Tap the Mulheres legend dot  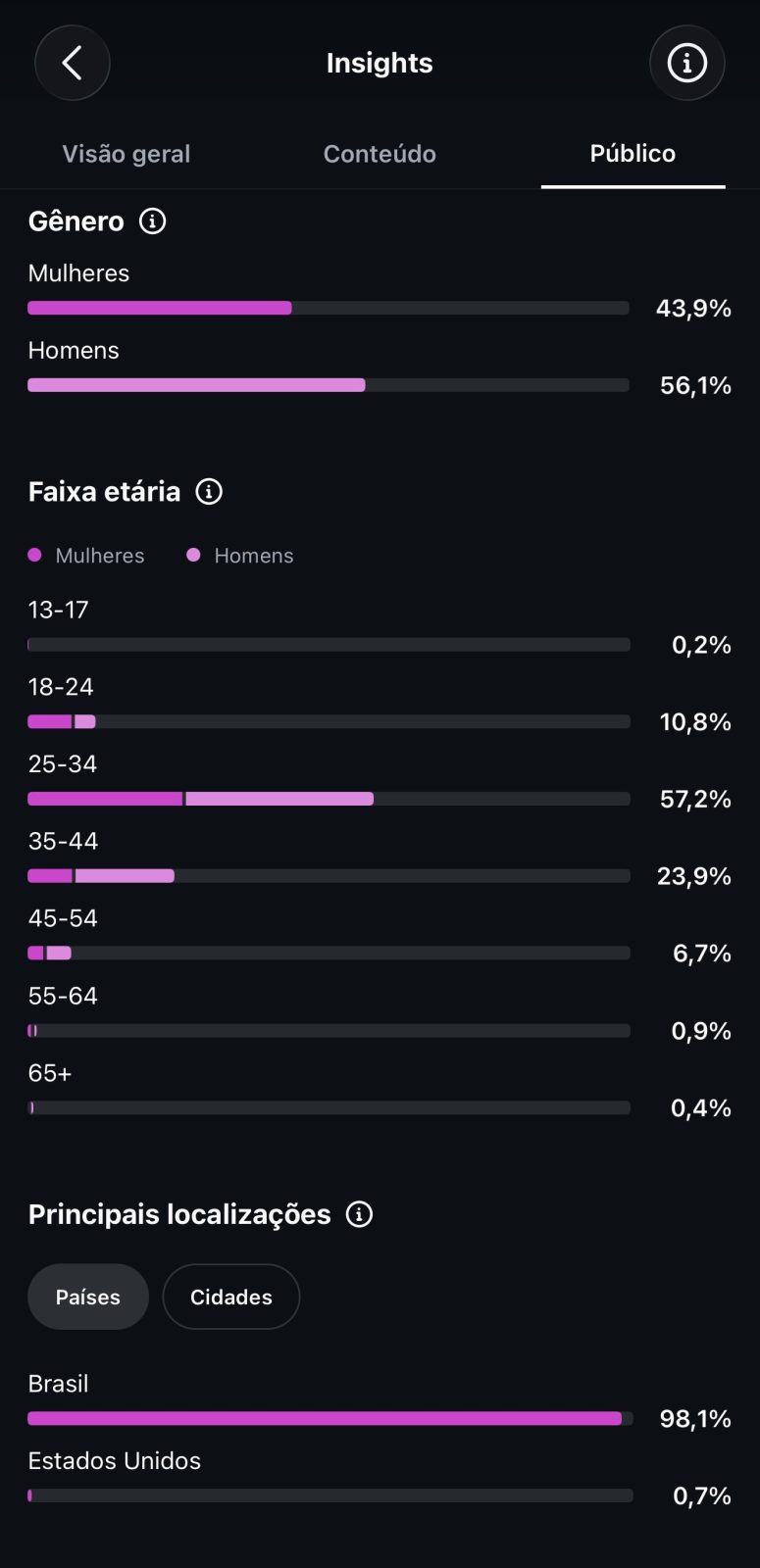[34, 555]
